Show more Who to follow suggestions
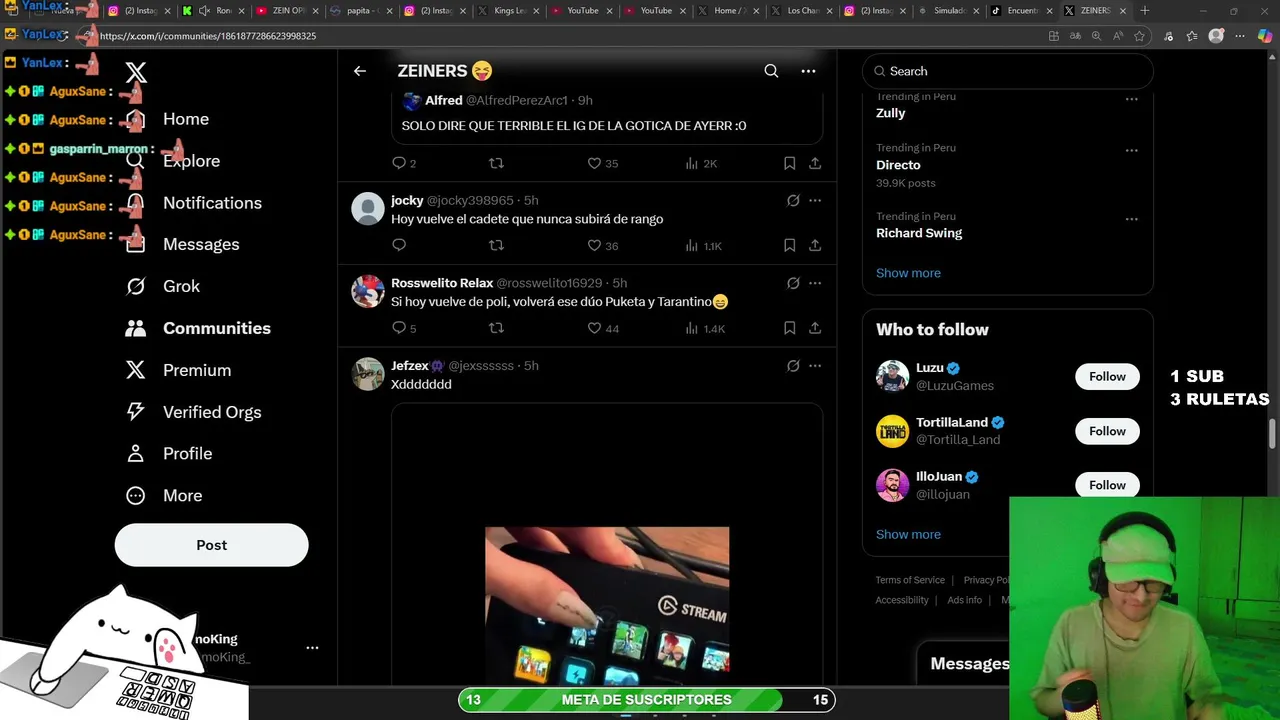 point(908,534)
